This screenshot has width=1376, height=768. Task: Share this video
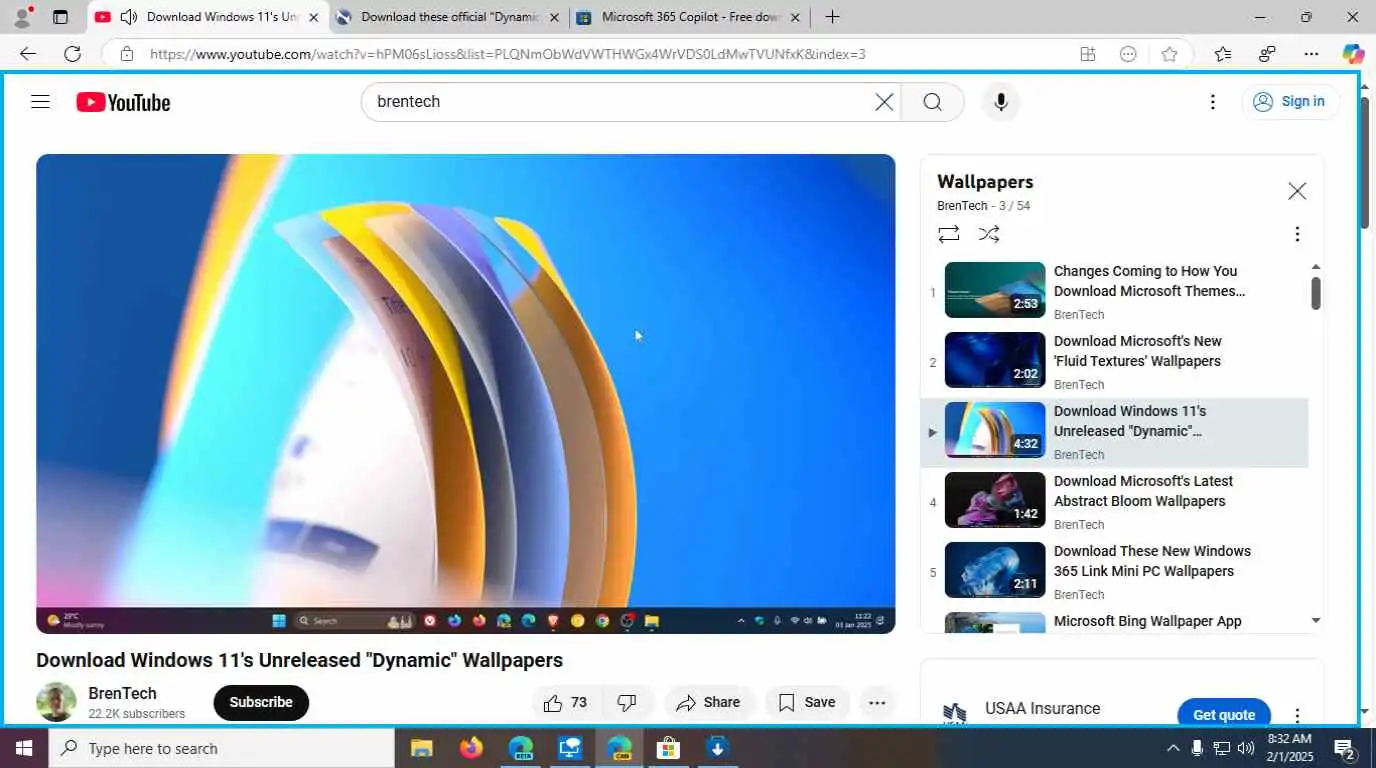(708, 702)
